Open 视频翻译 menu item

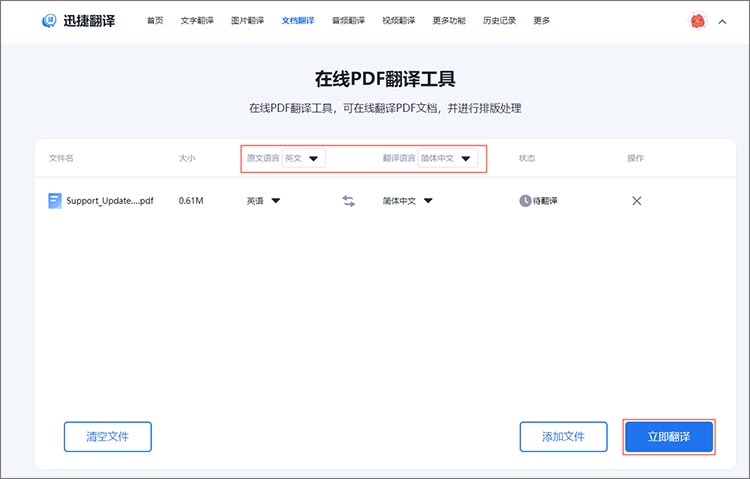click(398, 21)
